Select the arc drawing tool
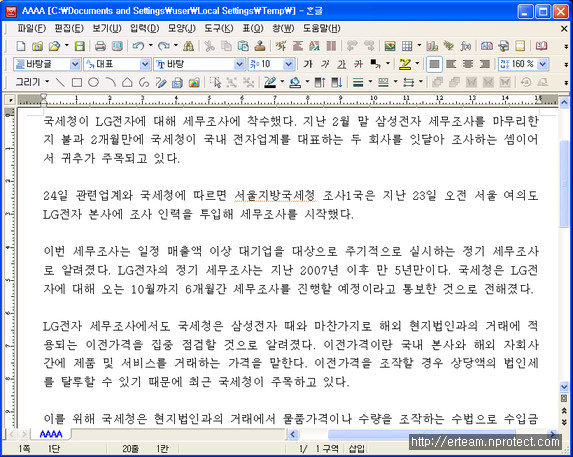The image size is (573, 457). tap(110, 83)
